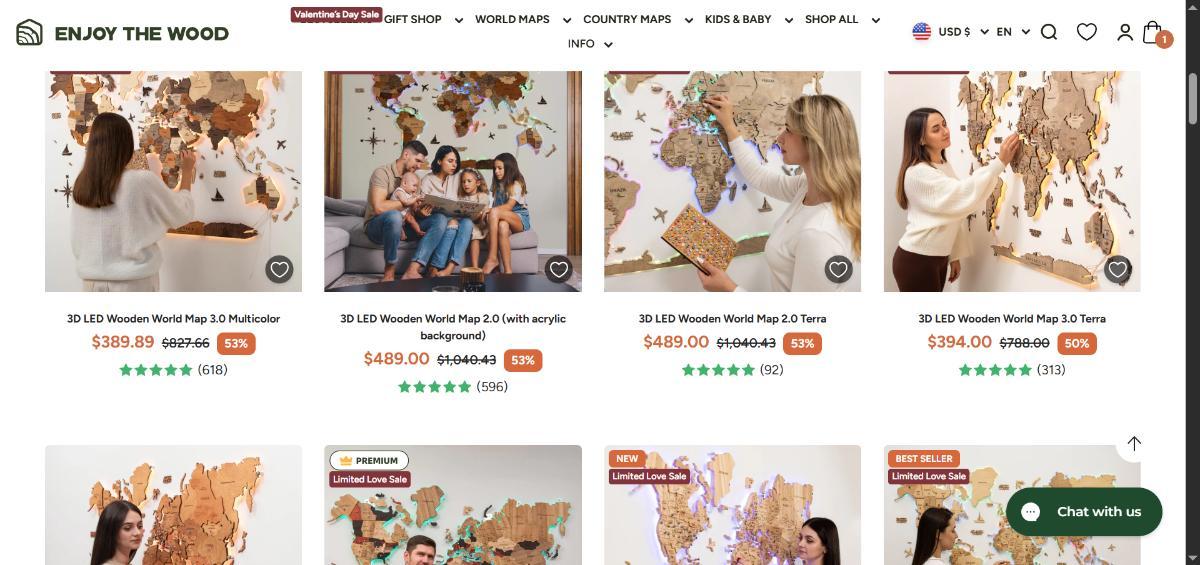Toggle wishlist heart on 3.0 Multicolor map
Viewport: 1200px width, 565px height.
(279, 269)
